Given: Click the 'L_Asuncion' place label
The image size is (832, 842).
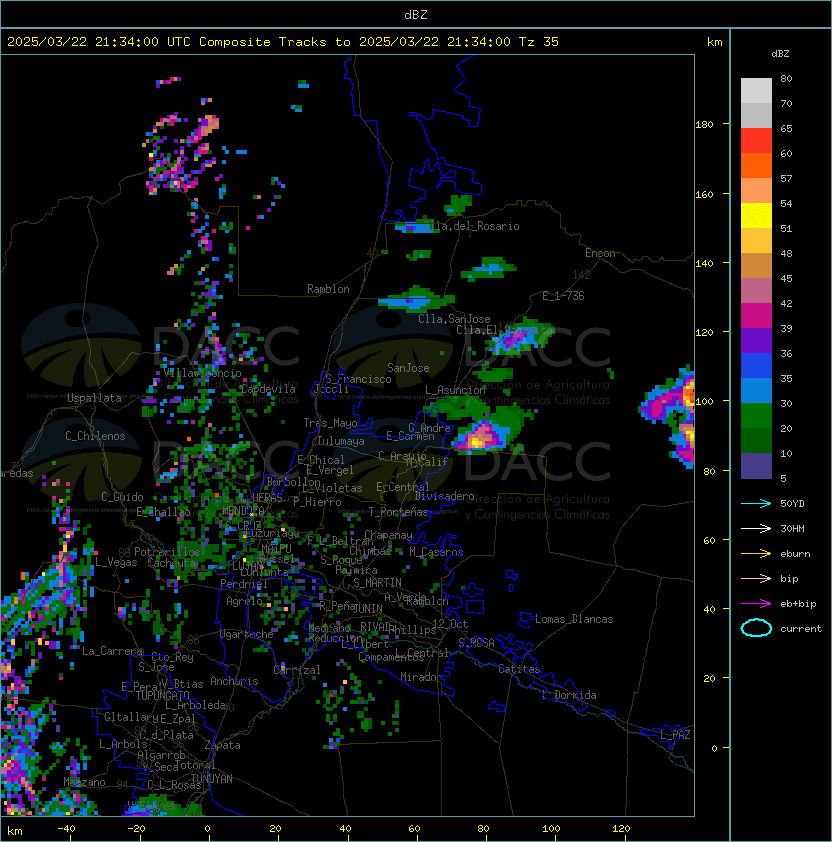Looking at the screenshot, I should (x=455, y=390).
